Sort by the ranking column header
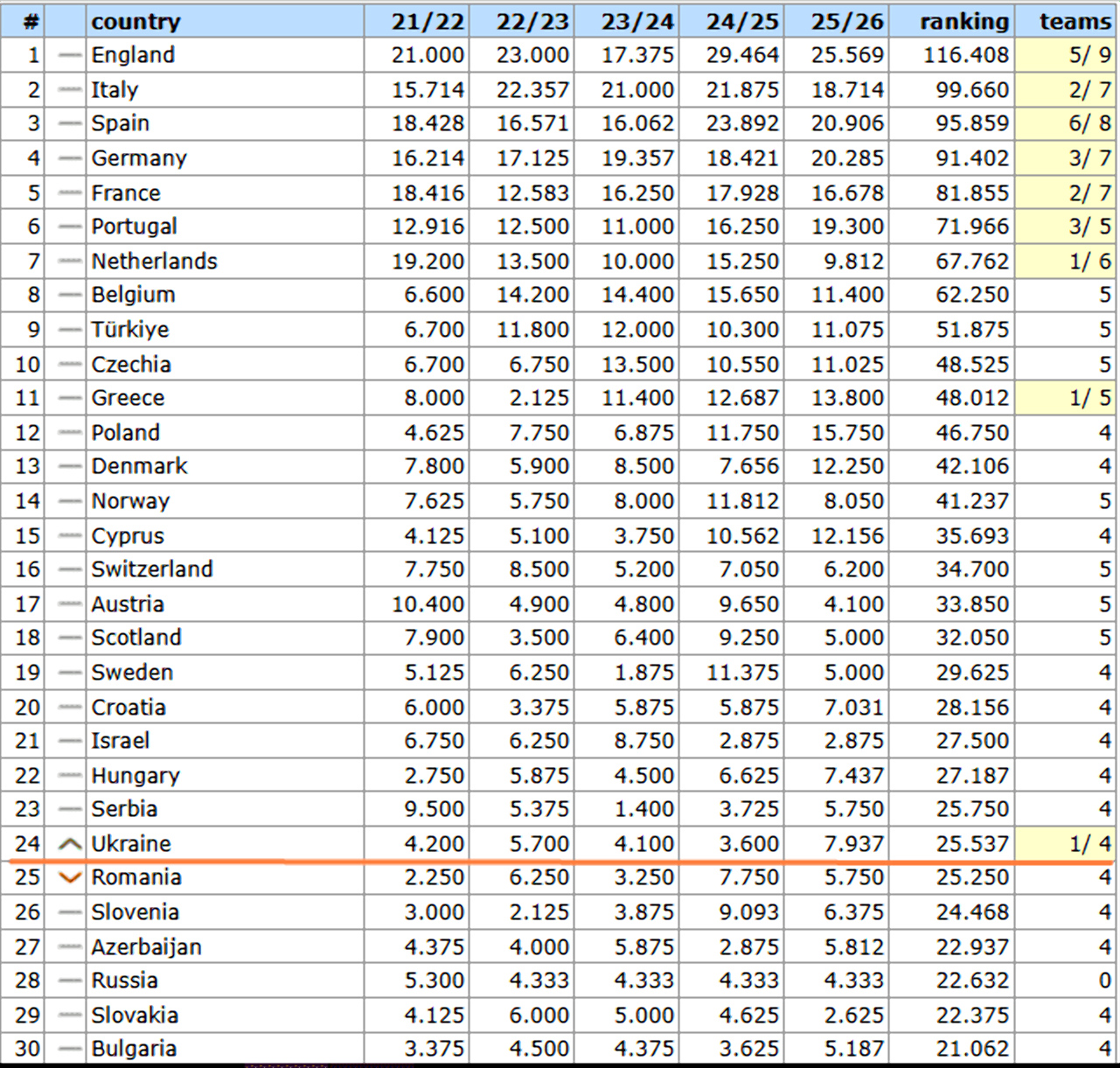 (963, 21)
